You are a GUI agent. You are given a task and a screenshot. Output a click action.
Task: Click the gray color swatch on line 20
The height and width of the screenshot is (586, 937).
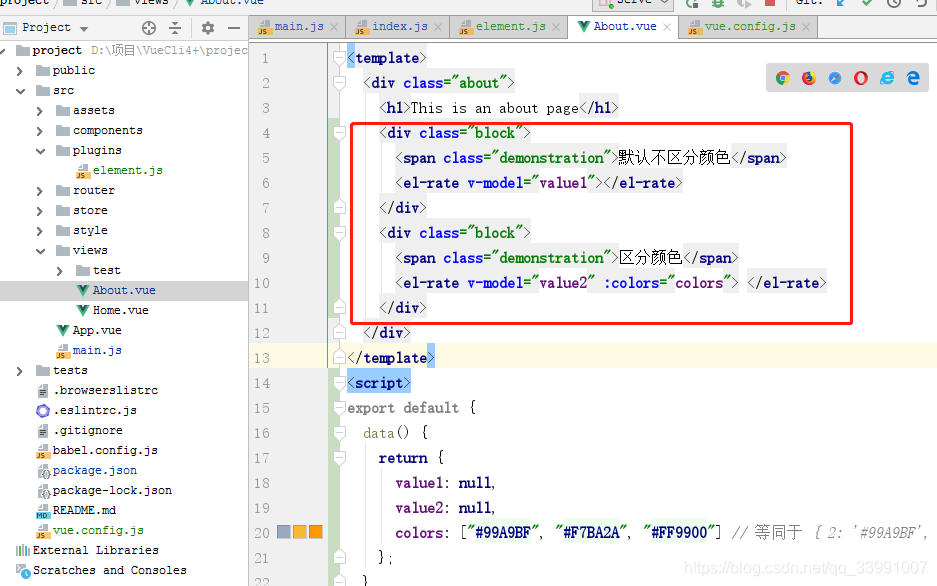pyautogui.click(x=284, y=532)
